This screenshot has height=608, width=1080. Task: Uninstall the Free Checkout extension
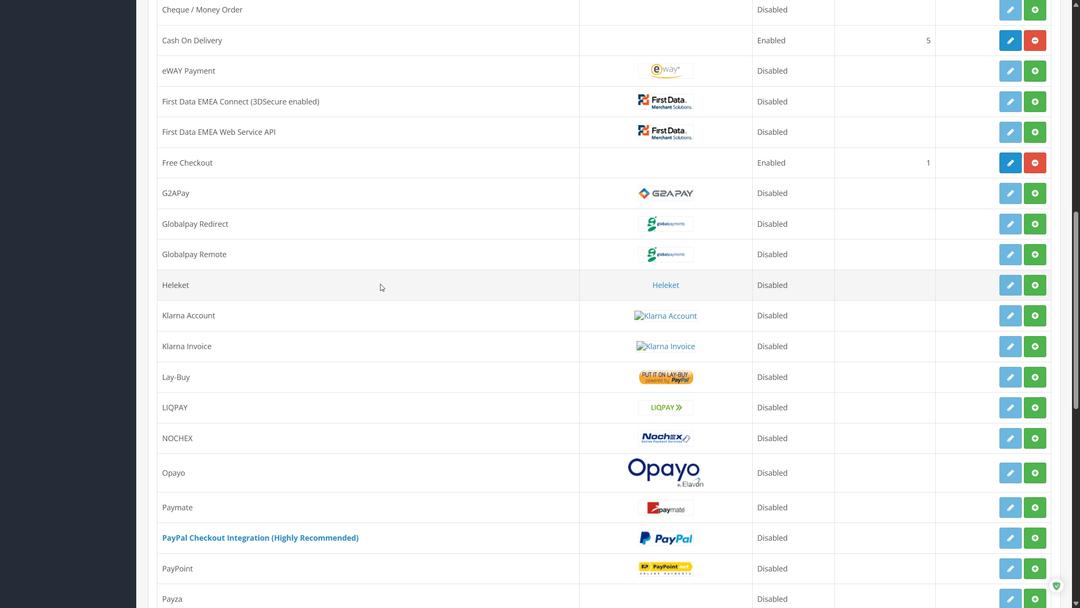[1035, 163]
